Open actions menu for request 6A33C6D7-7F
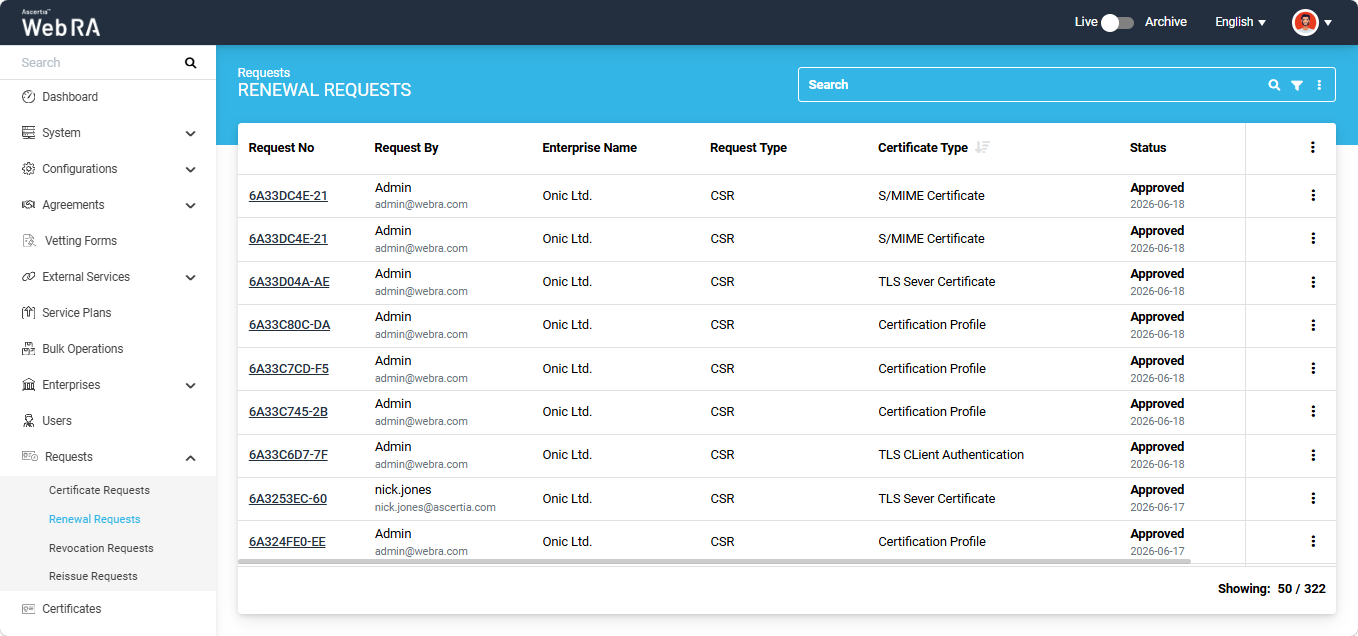 point(1313,455)
